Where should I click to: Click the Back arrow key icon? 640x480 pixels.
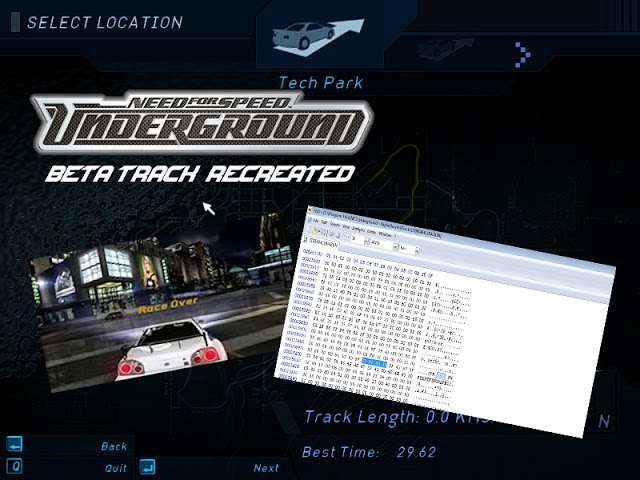[14, 444]
